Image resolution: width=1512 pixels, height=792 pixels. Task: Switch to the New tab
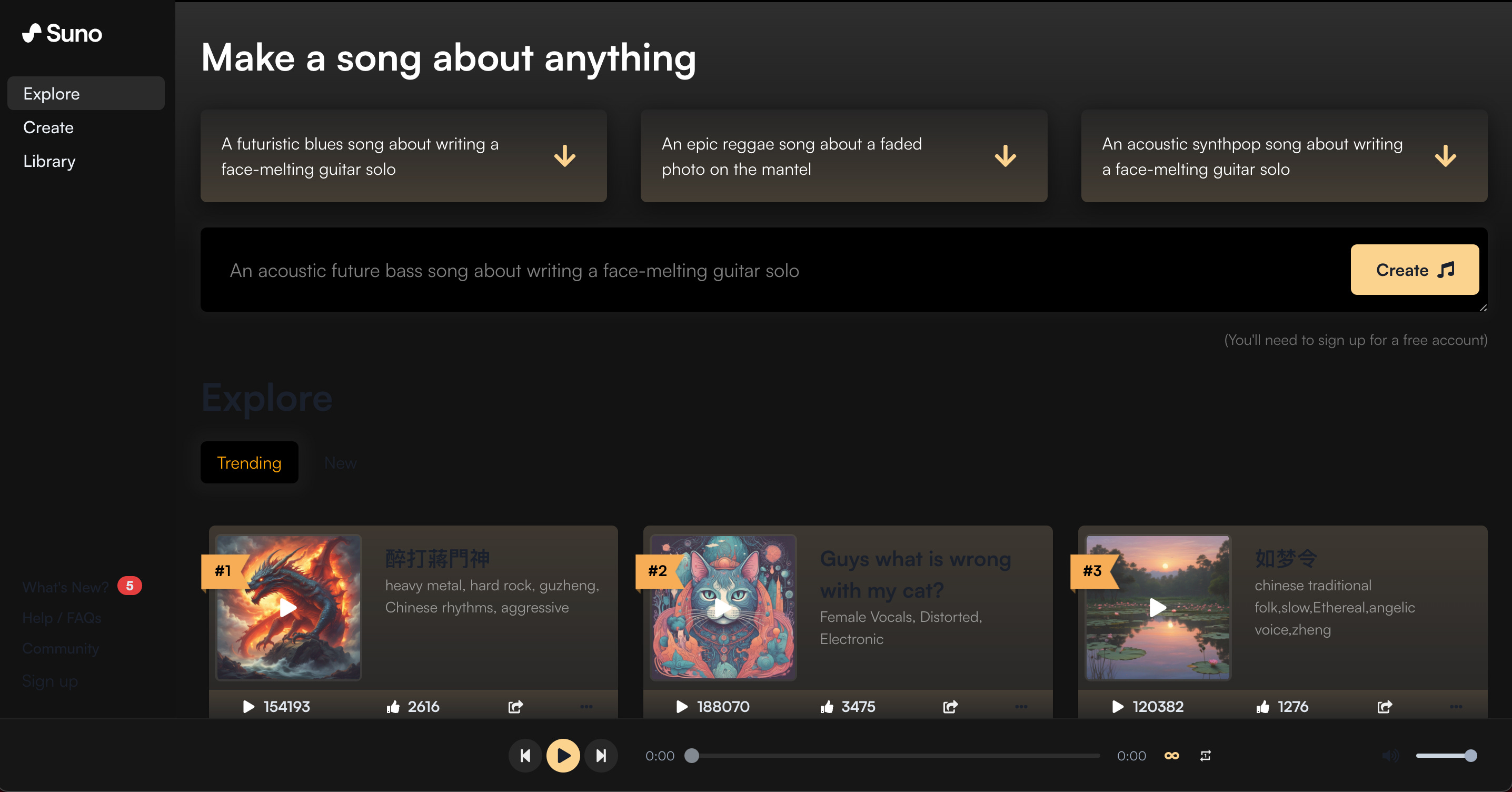341,463
